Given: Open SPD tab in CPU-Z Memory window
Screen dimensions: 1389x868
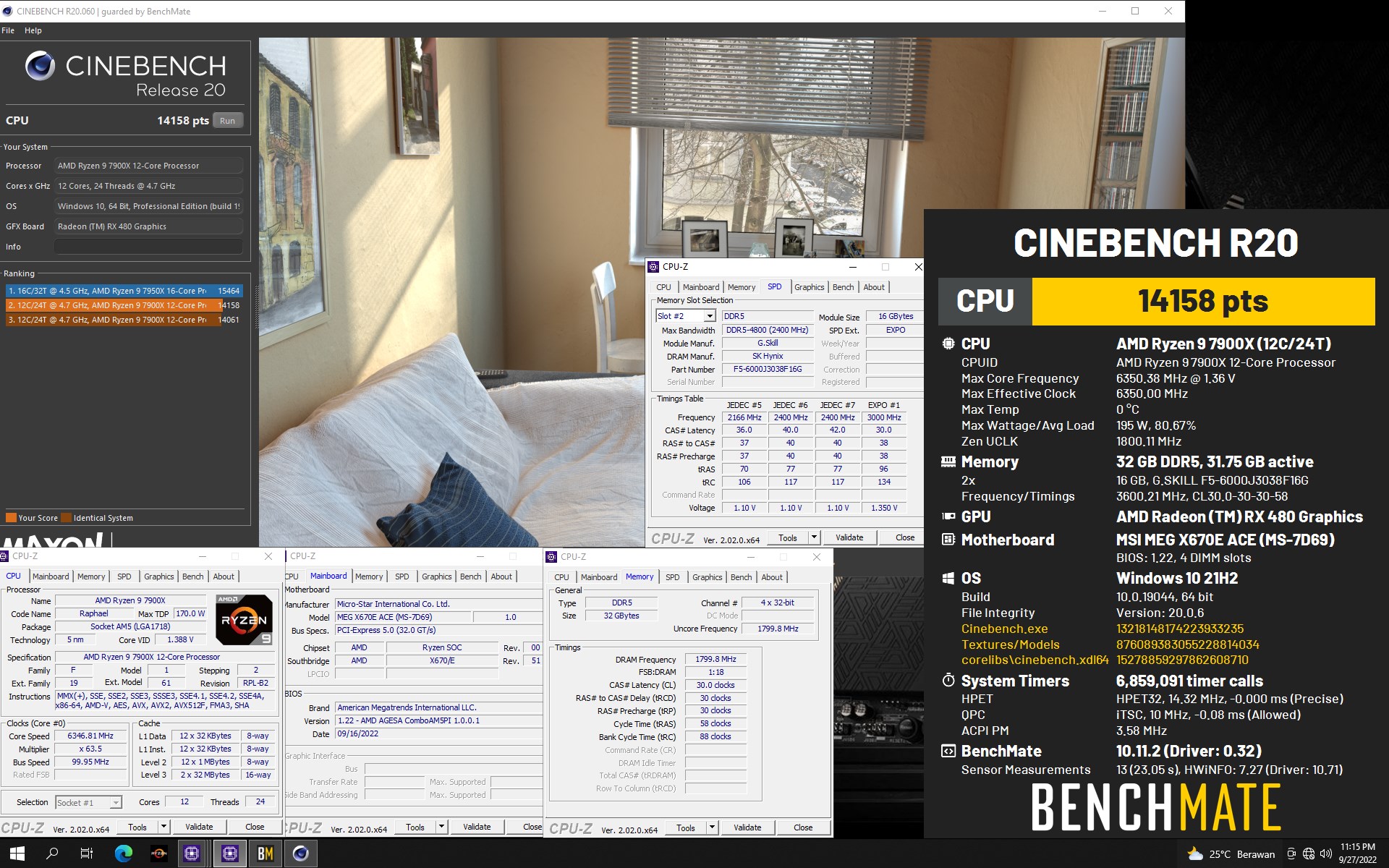Looking at the screenshot, I should point(673,577).
